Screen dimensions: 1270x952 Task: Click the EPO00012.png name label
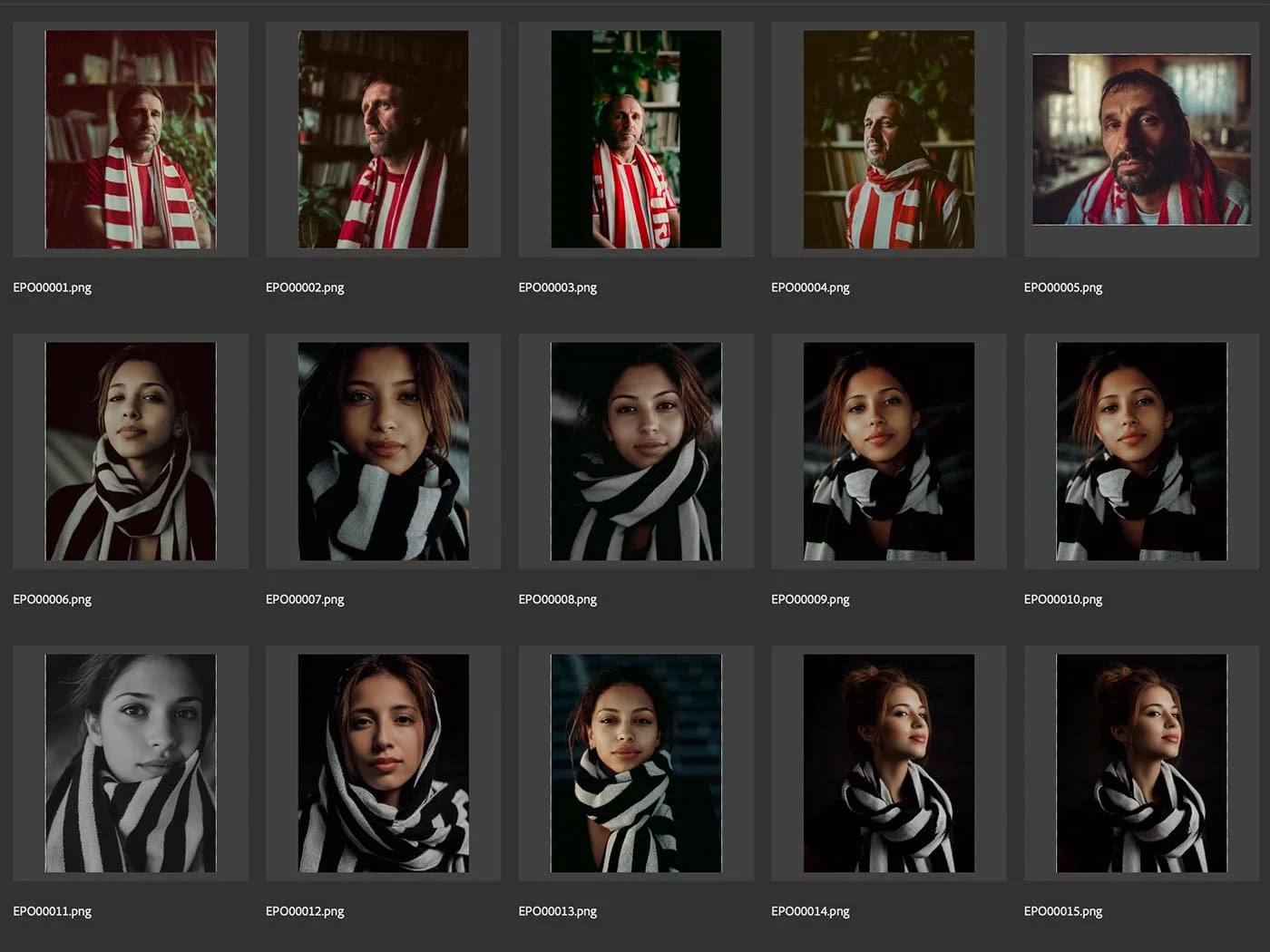[x=305, y=911]
